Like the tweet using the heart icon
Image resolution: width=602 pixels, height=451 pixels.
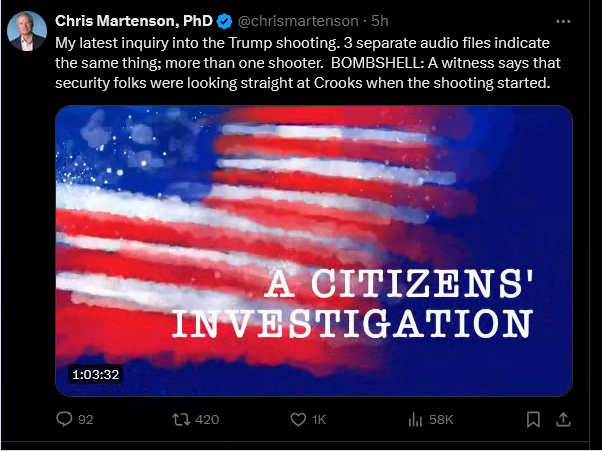pyautogui.click(x=298, y=419)
